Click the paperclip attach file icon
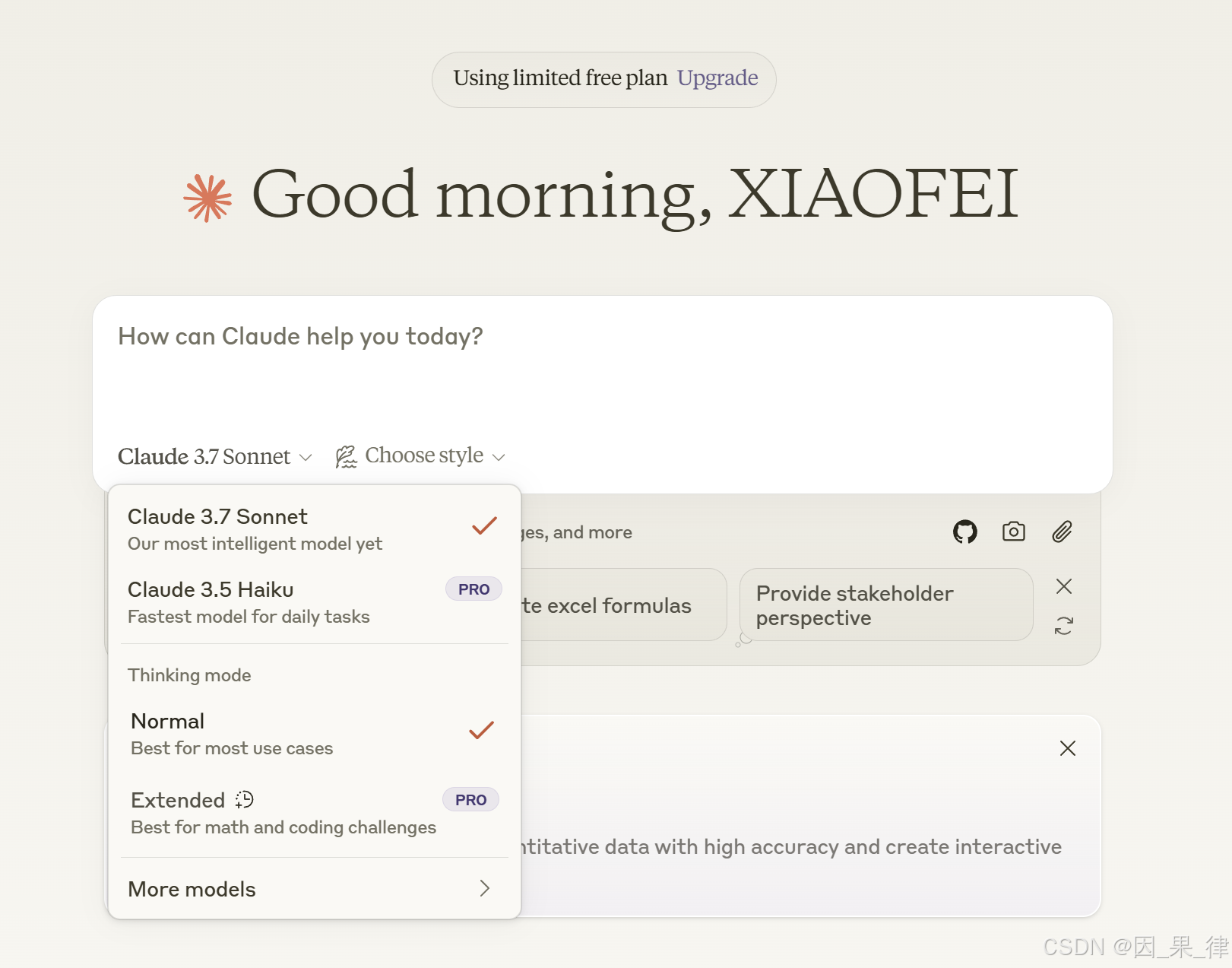 click(1062, 532)
